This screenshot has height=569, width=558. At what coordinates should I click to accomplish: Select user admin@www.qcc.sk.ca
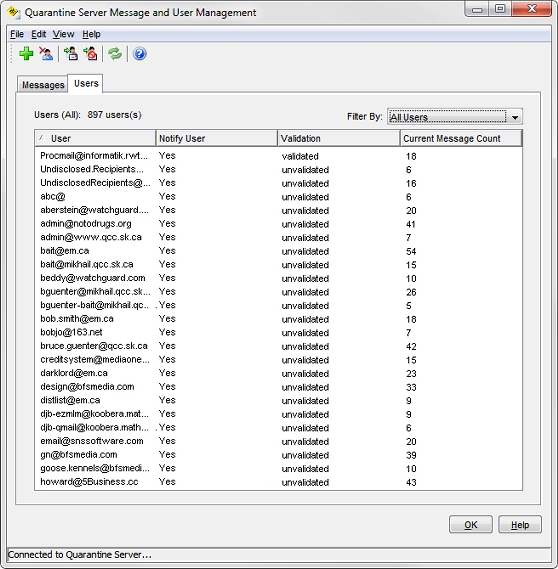pos(279,237)
